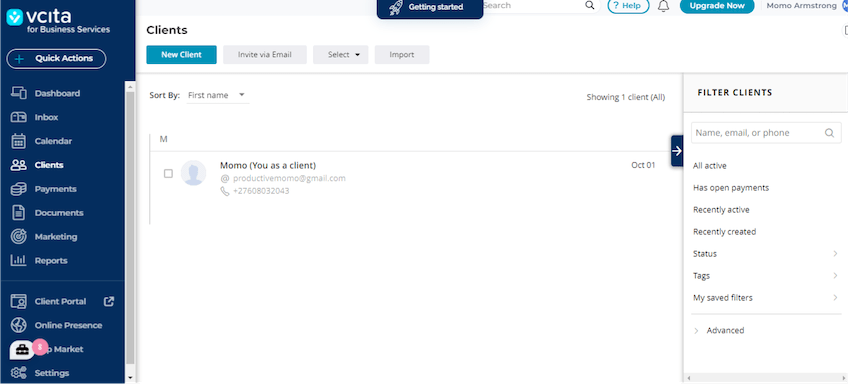
Task: Click productivemomo@gmail.com email text
Action: coord(289,178)
